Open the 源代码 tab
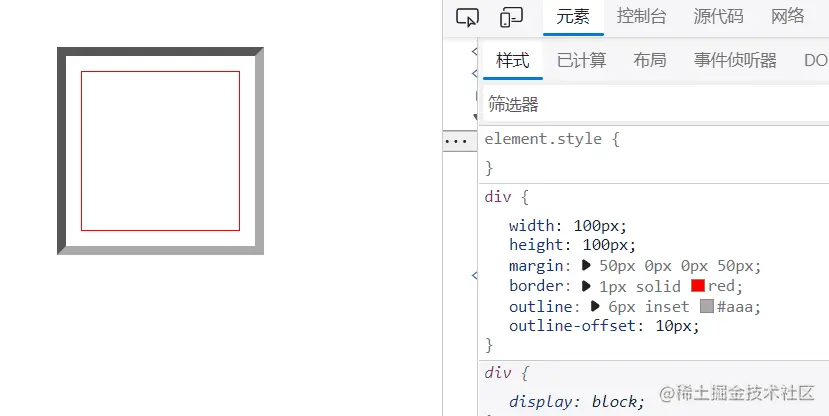 718,17
